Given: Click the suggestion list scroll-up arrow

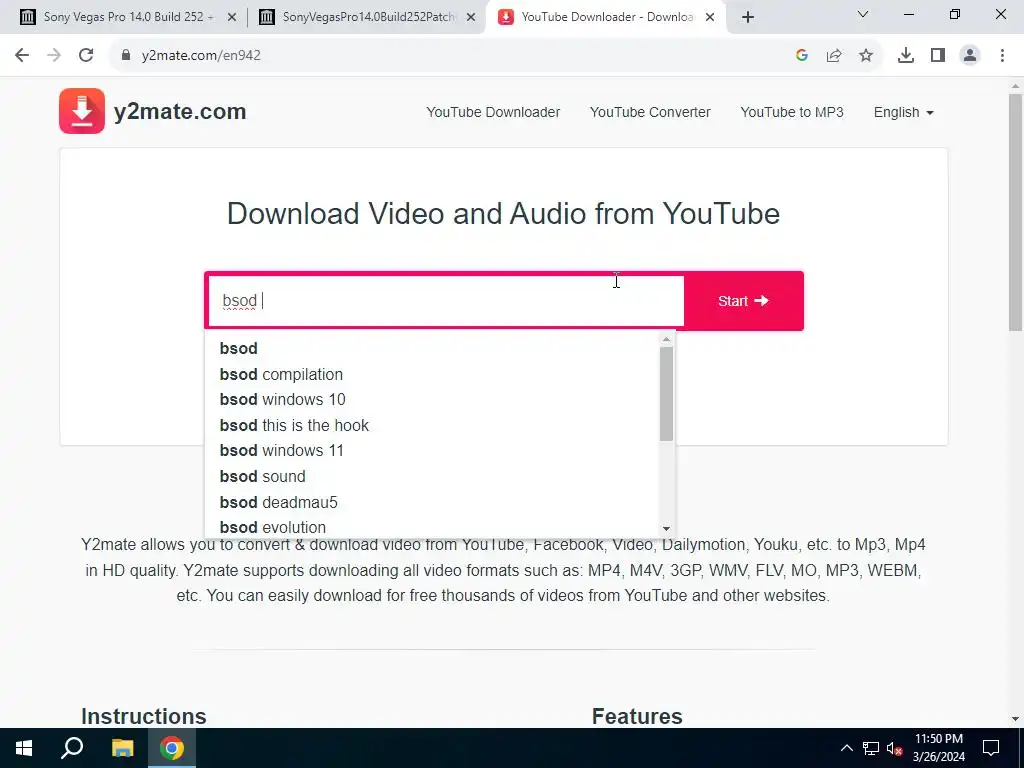Looking at the screenshot, I should [666, 339].
